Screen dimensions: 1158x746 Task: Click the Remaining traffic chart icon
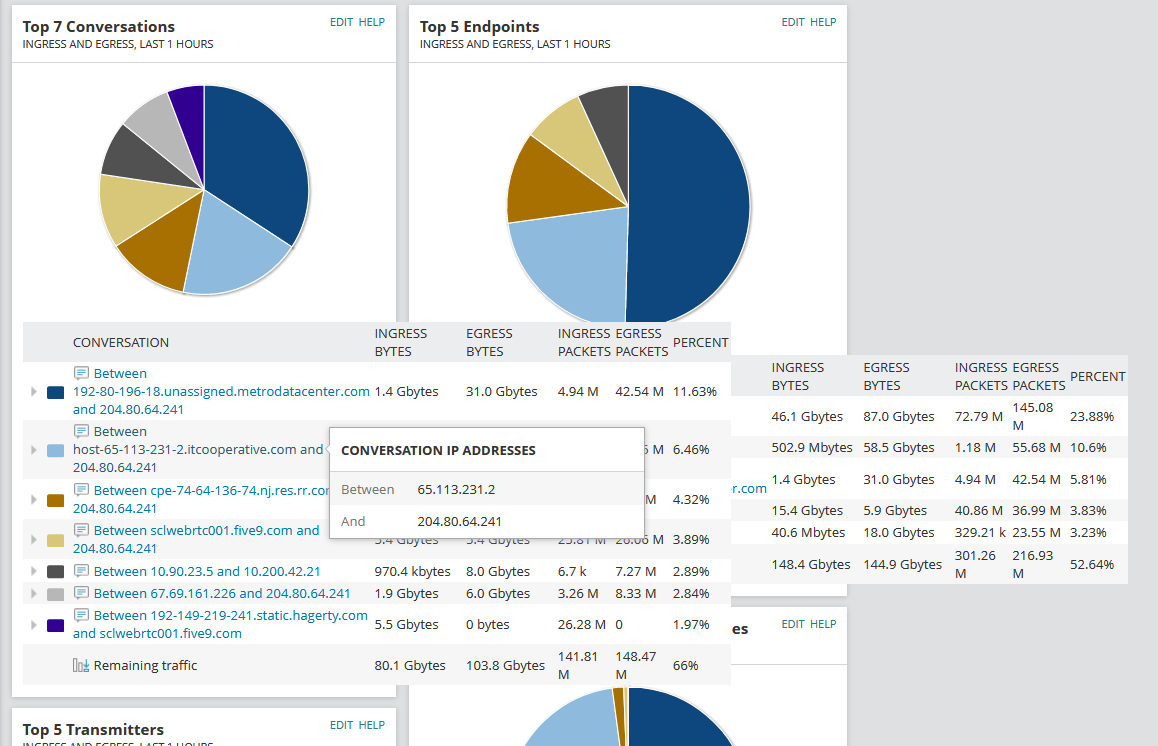(81, 665)
